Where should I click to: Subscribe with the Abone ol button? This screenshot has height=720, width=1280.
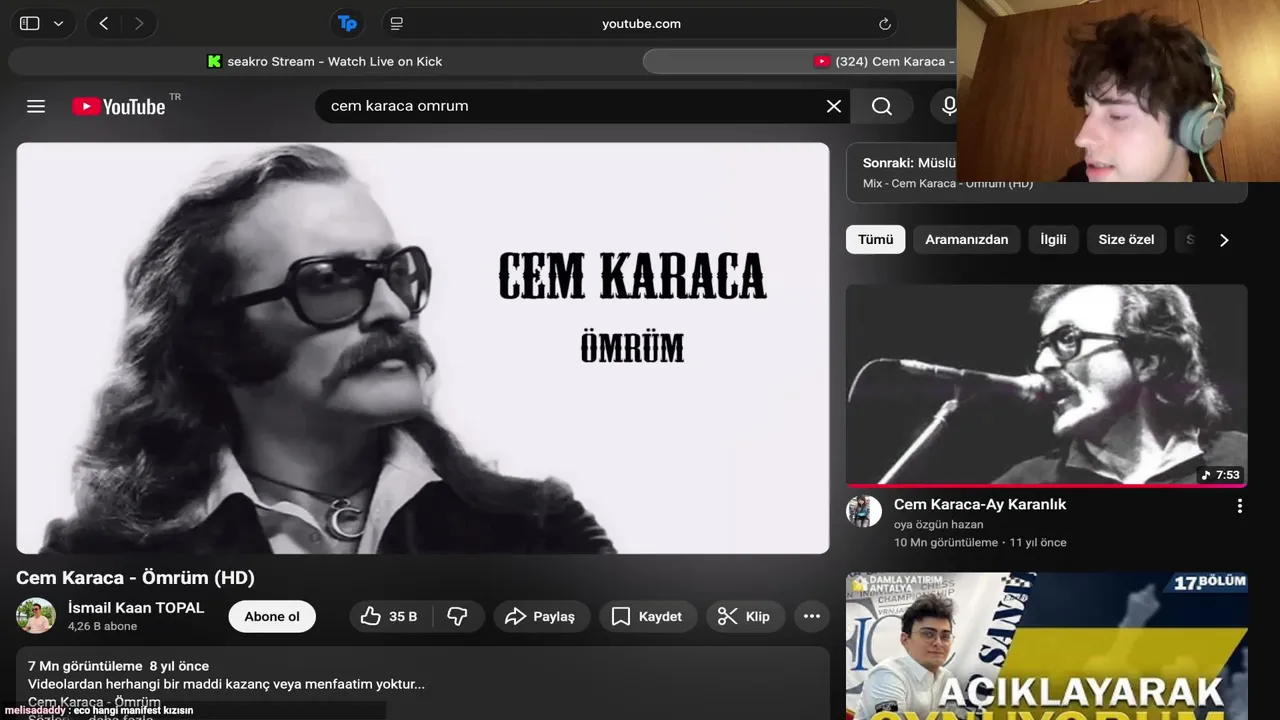pos(272,616)
